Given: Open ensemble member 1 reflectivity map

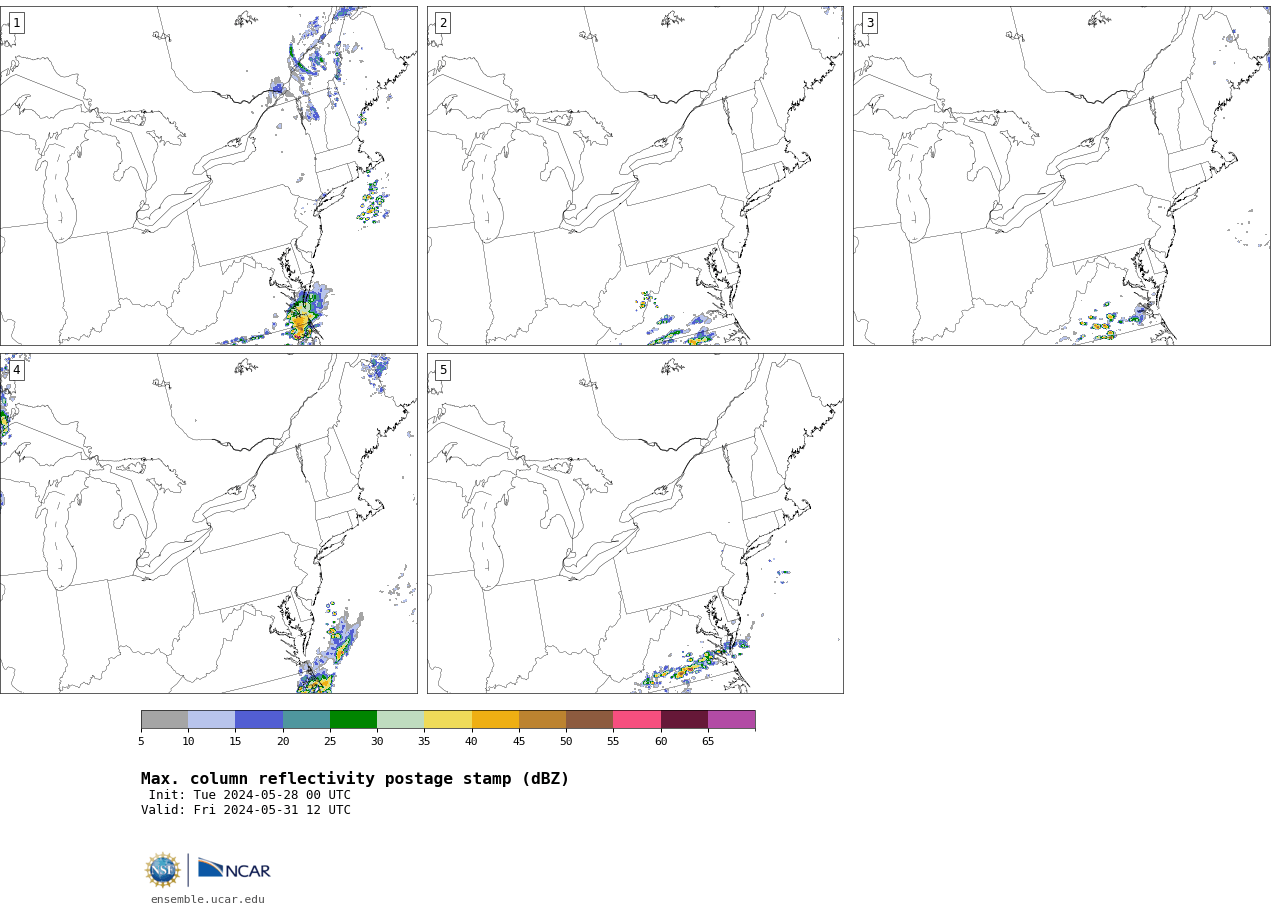Looking at the screenshot, I should [208, 176].
